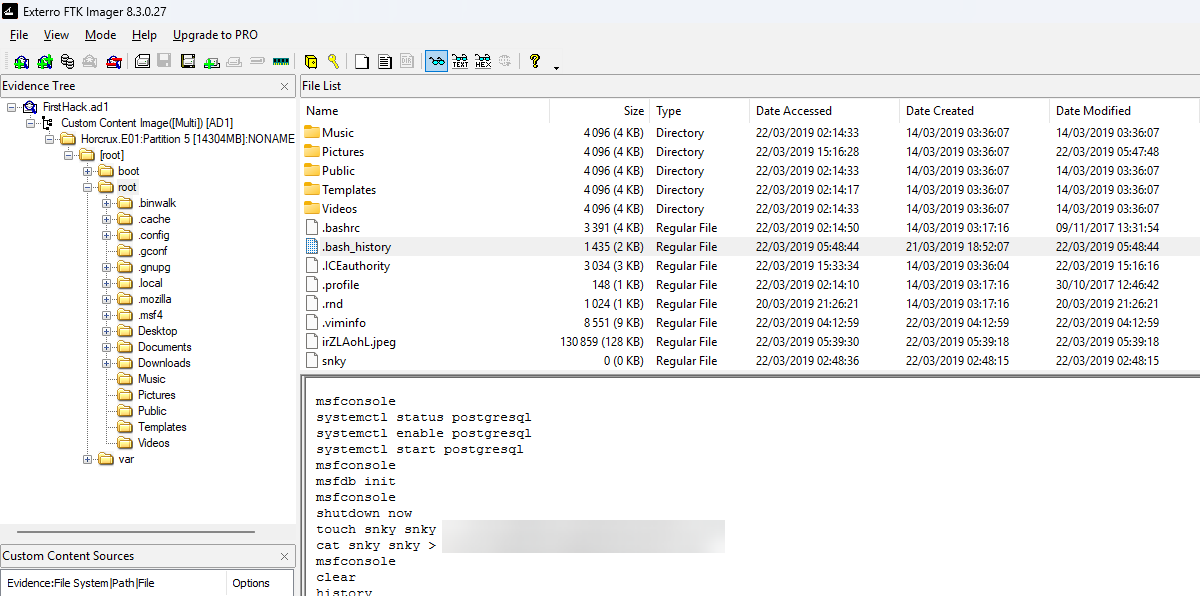This screenshot has width=1200, height=596.
Task: Select the .viminfo file row
Action: (750, 323)
